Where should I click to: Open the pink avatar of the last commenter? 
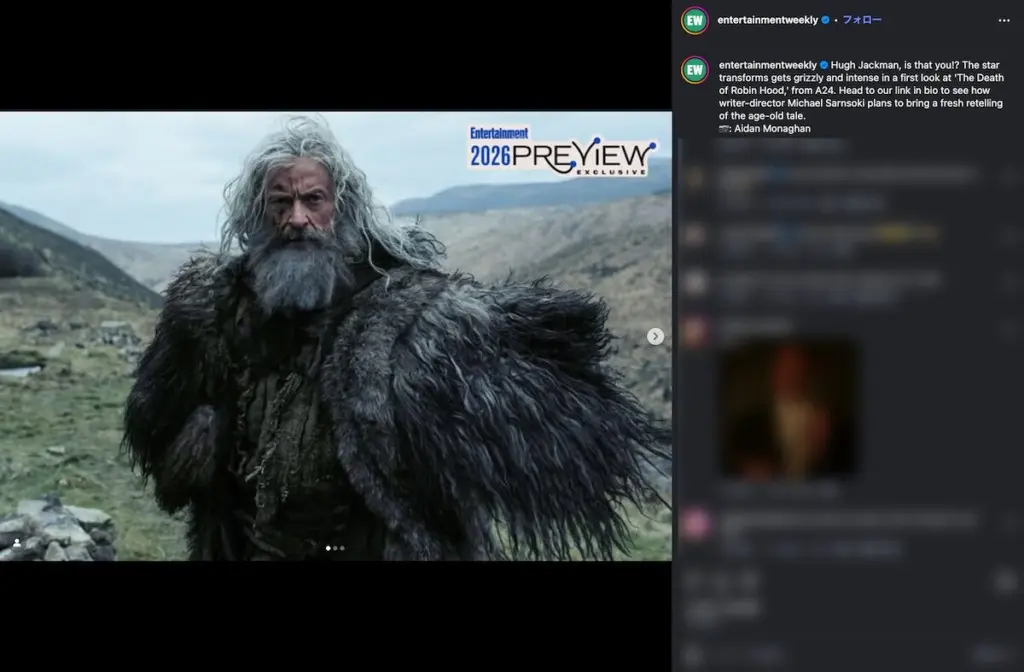coord(695,525)
